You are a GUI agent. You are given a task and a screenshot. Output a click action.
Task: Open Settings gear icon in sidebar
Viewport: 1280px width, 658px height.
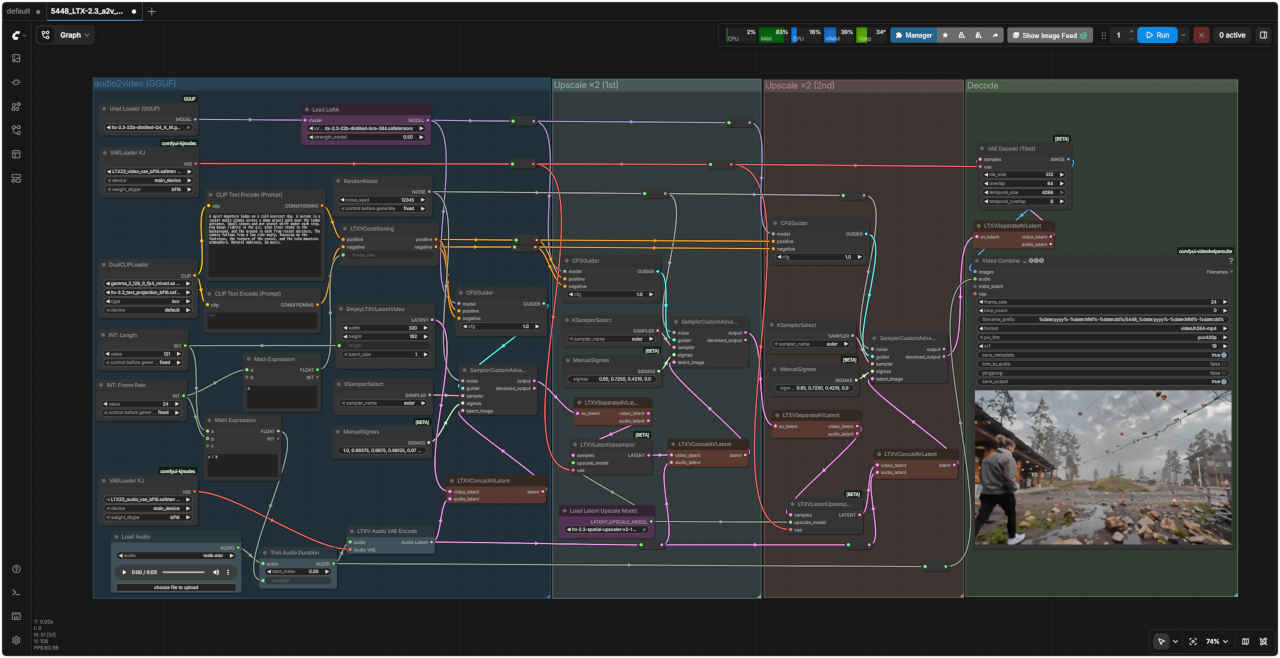coord(16,640)
